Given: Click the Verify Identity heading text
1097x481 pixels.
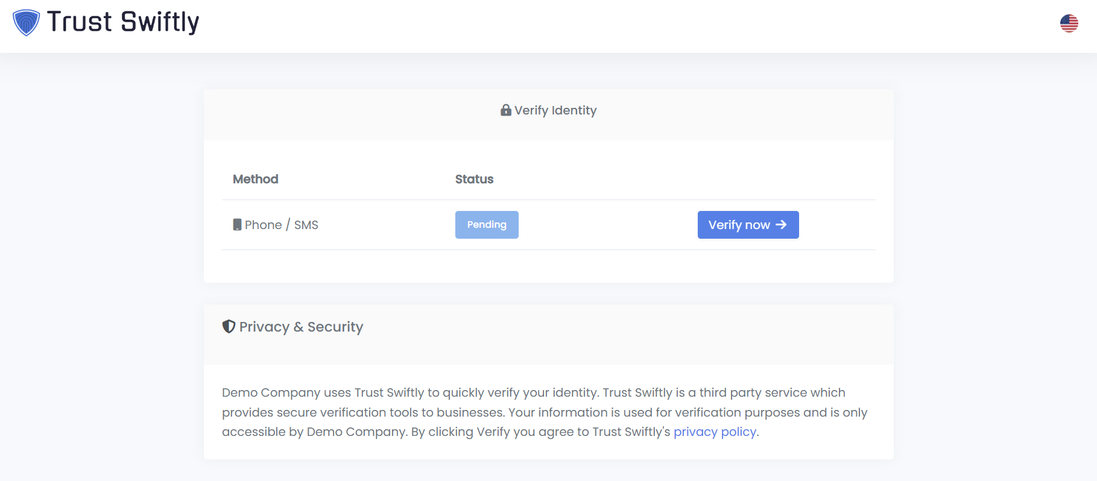Looking at the screenshot, I should click(555, 110).
